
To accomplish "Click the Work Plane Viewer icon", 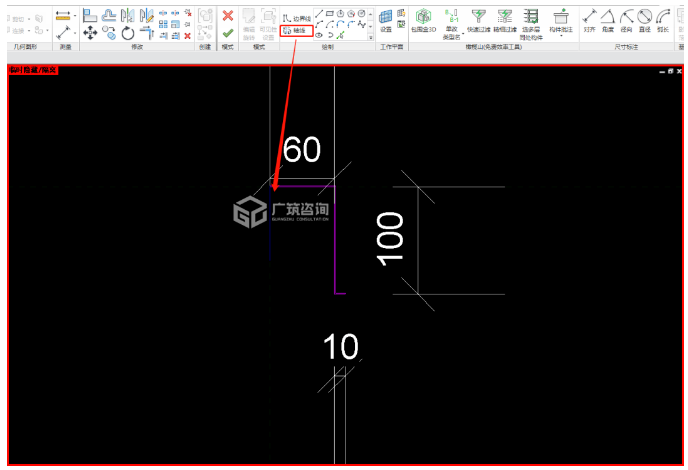I will tap(401, 24).
